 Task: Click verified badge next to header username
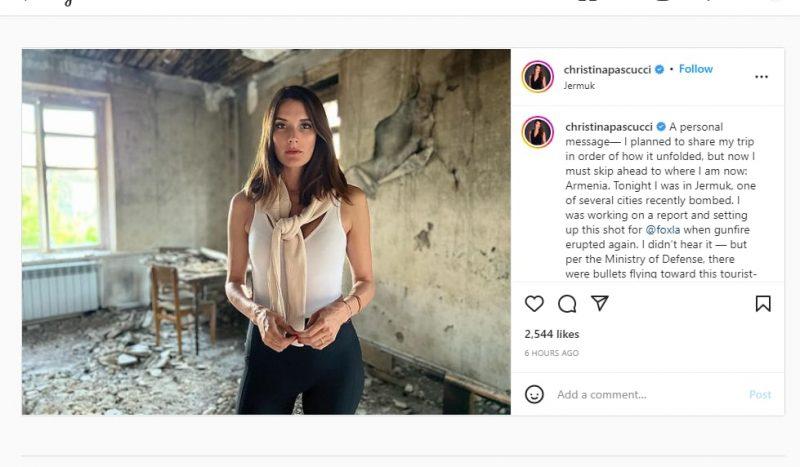(x=660, y=70)
